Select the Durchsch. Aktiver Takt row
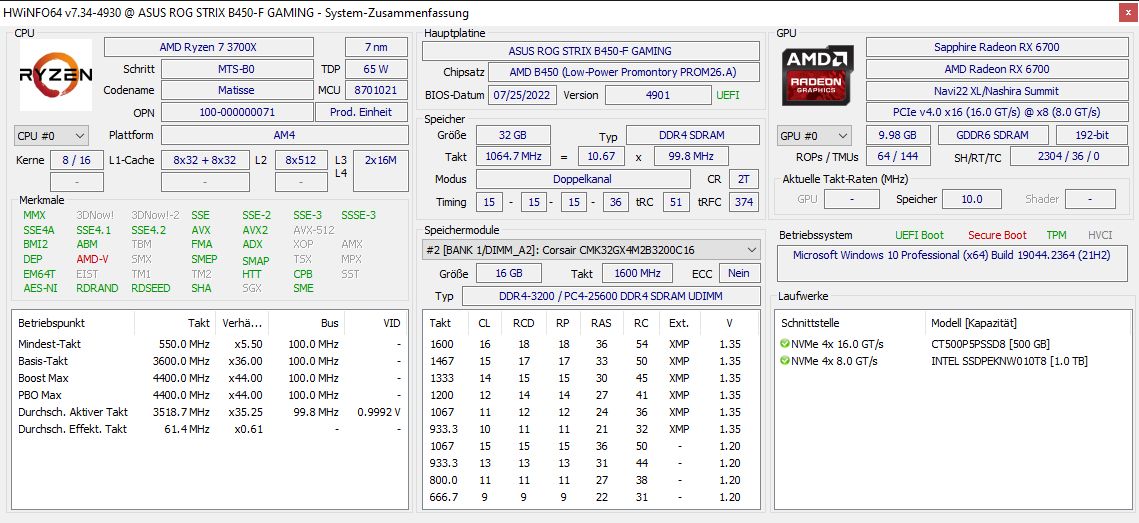 210,412
